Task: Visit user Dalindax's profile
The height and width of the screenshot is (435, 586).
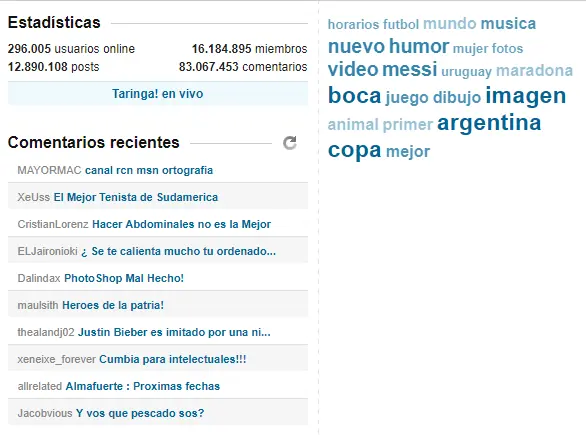Action: pos(39,278)
